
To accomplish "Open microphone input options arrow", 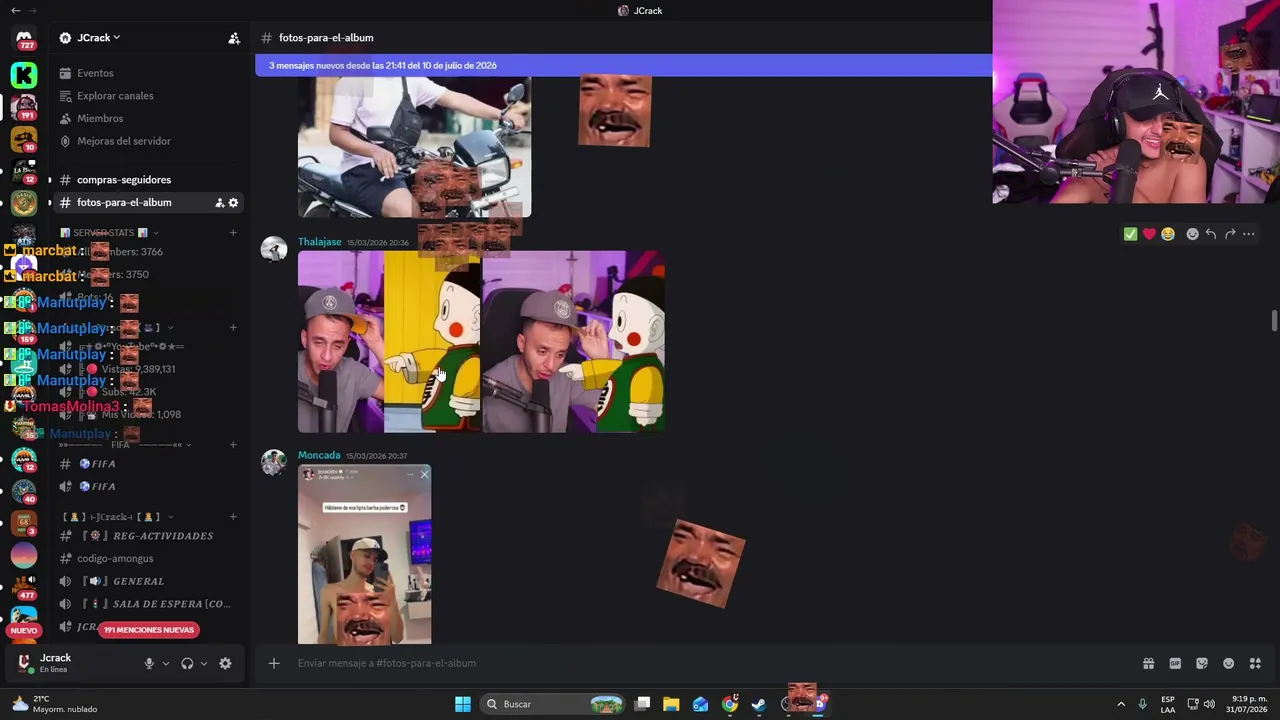I will [166, 663].
